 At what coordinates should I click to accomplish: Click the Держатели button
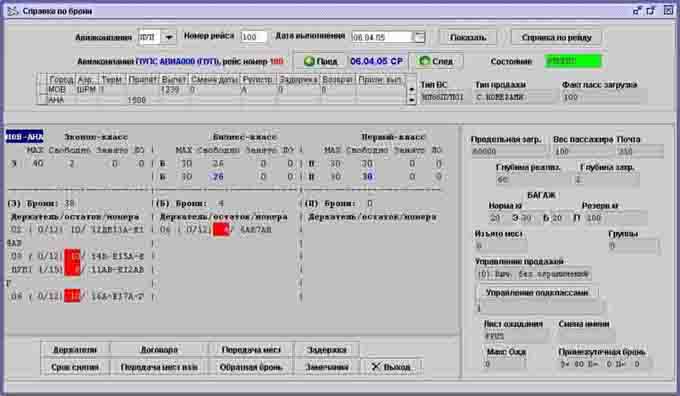click(75, 350)
